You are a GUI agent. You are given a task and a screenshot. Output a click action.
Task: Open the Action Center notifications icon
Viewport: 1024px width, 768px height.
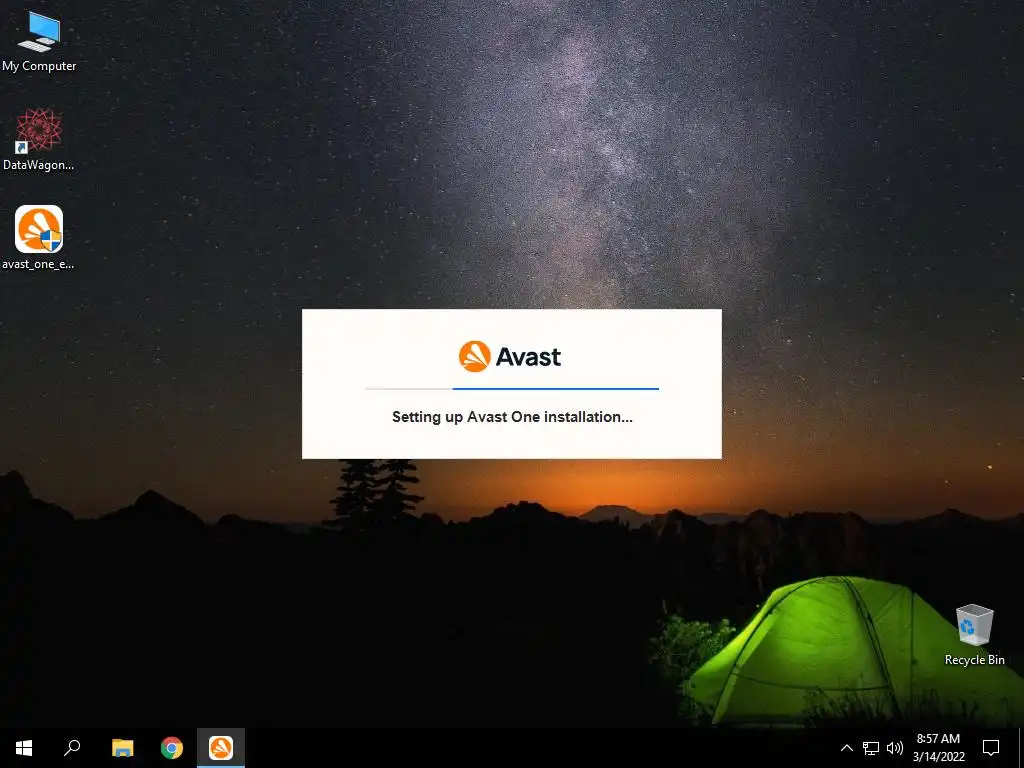tap(991, 748)
